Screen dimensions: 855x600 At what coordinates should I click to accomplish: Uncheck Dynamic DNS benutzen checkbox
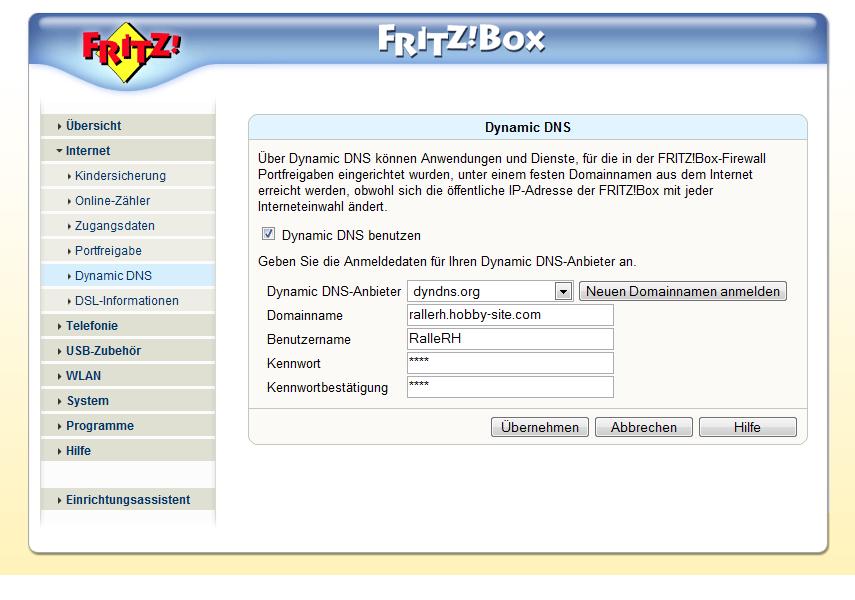(x=268, y=234)
